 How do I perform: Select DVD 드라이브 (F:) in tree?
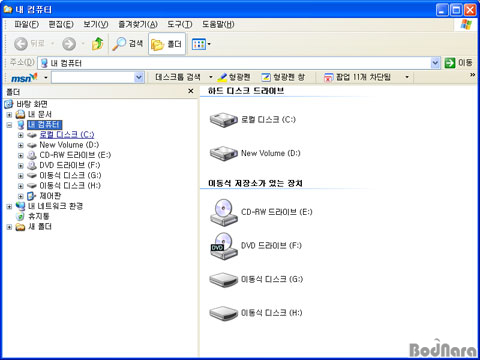pos(70,165)
